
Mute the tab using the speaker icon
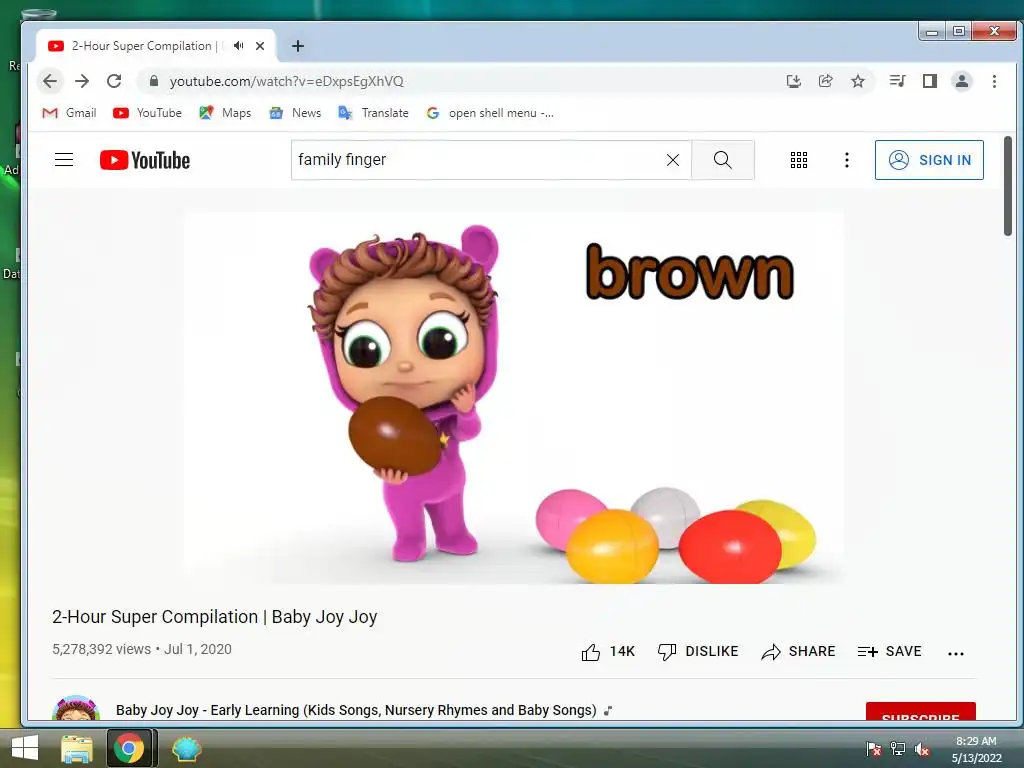tap(238, 46)
